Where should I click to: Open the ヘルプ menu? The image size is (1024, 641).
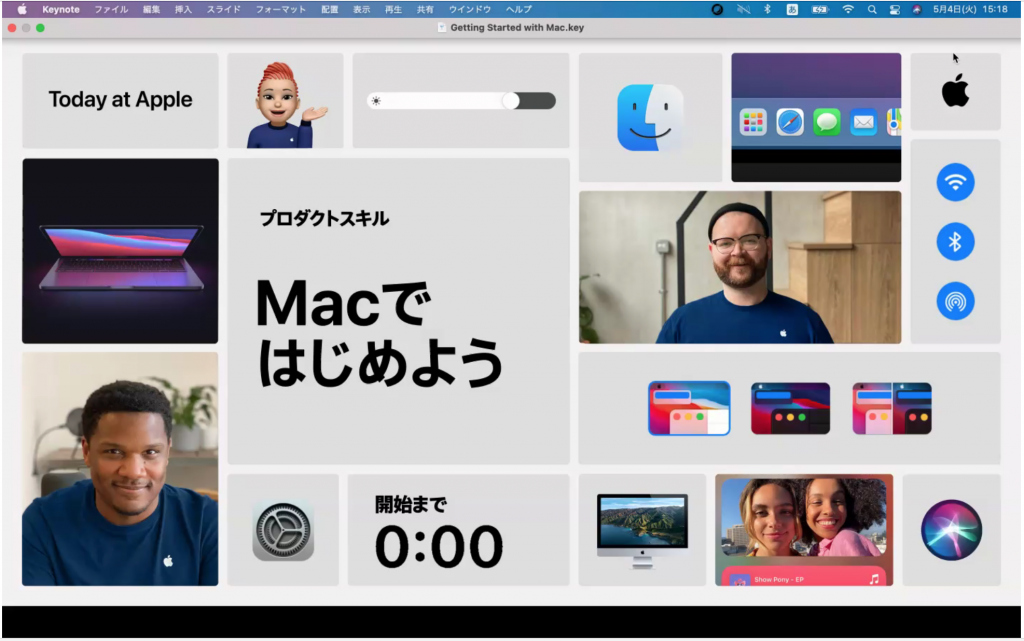tap(519, 9)
